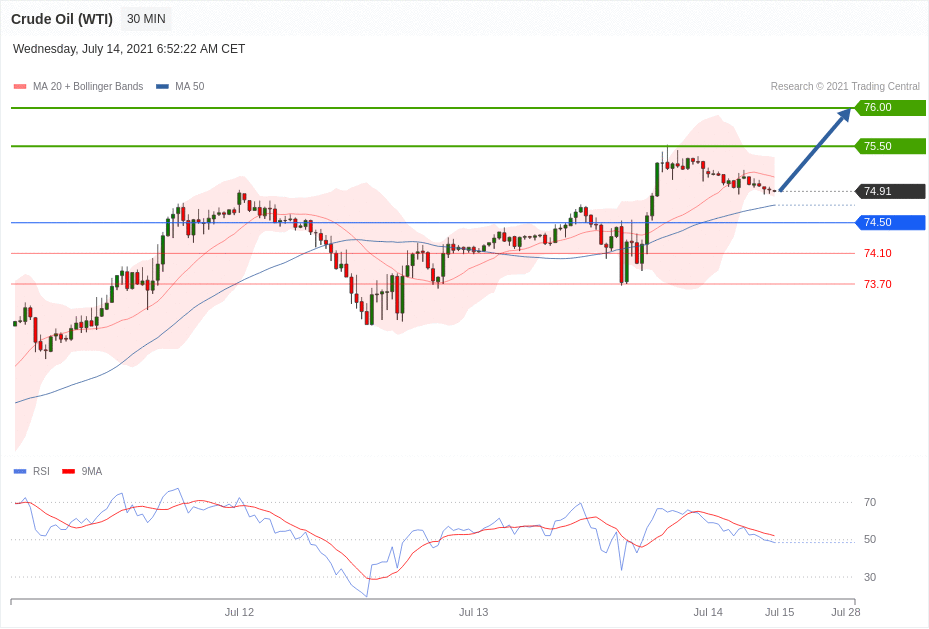Image resolution: width=929 pixels, height=629 pixels.
Task: Click the red 73.70 support level label
Action: pos(877,285)
